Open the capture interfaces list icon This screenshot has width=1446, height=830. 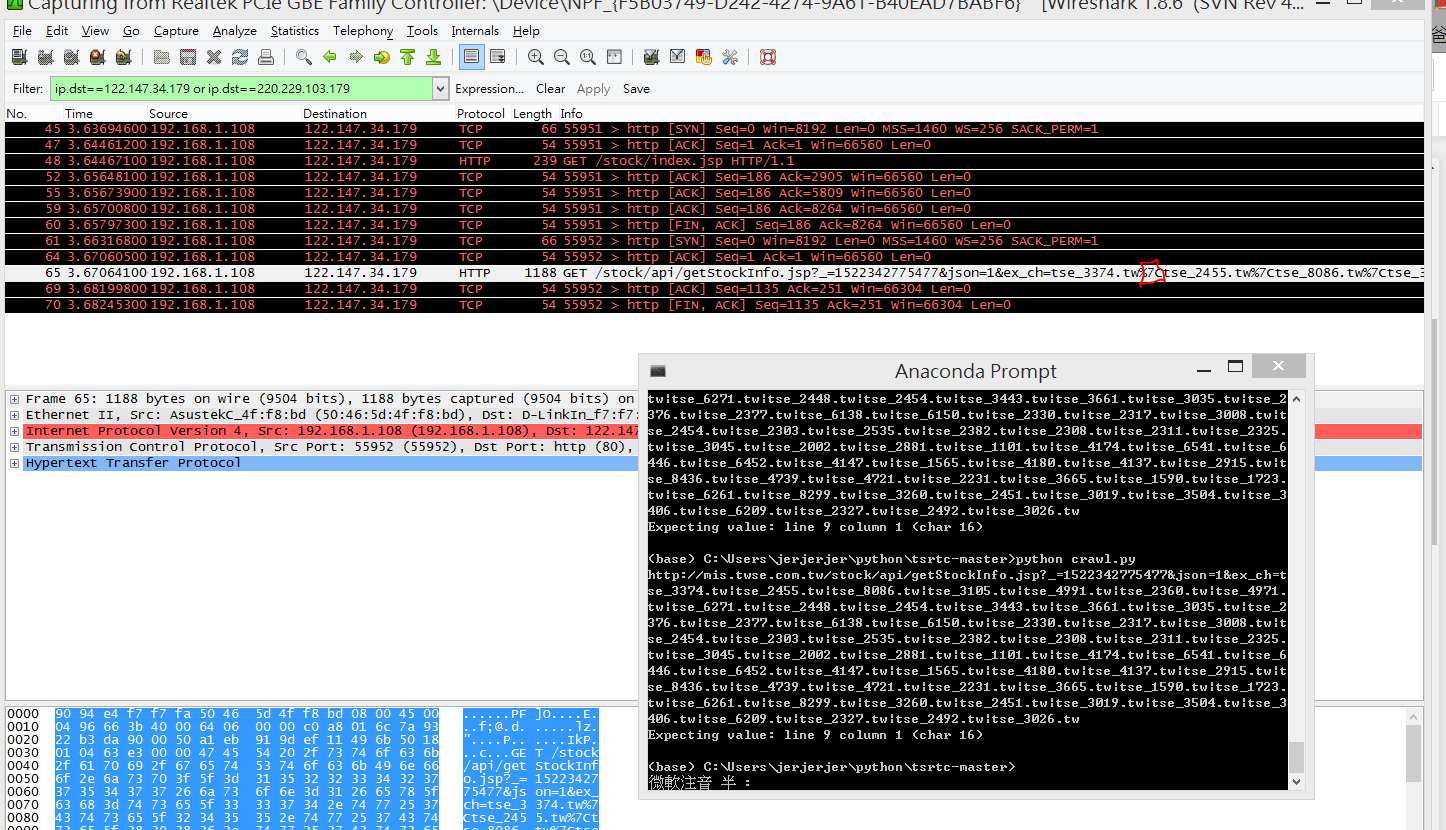point(18,57)
